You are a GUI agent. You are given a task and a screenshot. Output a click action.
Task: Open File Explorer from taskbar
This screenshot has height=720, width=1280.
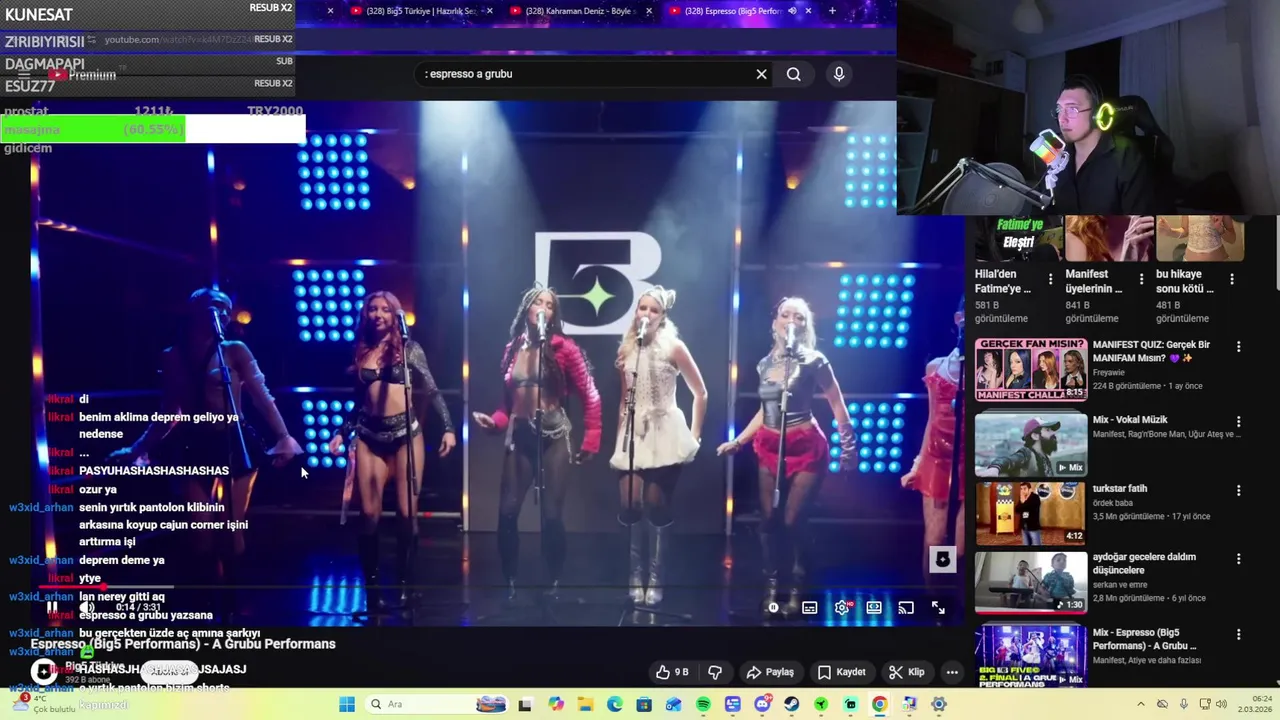[x=585, y=704]
